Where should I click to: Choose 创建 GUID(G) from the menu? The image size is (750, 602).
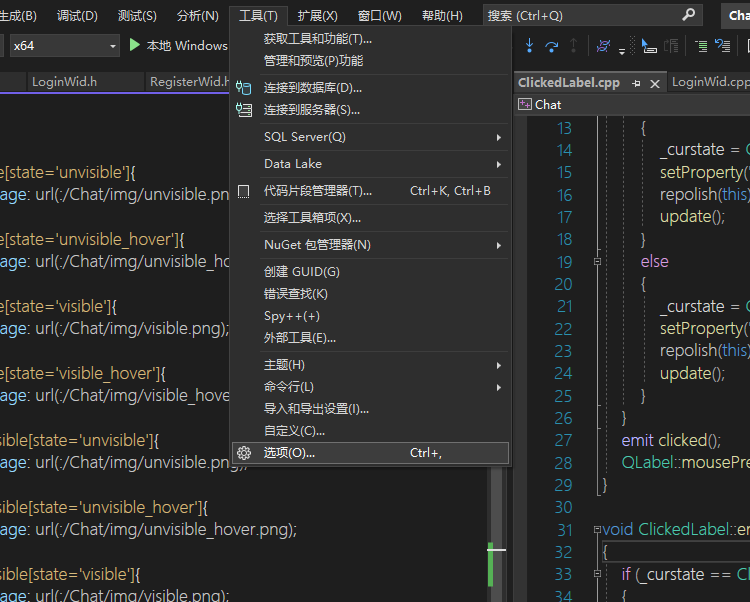[370, 272]
